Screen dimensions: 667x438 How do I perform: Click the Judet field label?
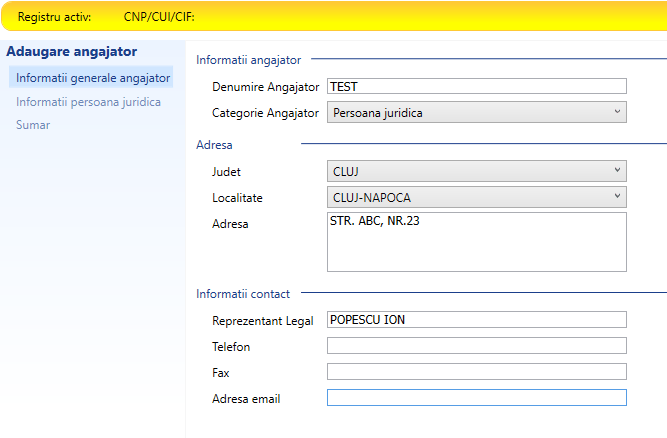pyautogui.click(x=226, y=172)
